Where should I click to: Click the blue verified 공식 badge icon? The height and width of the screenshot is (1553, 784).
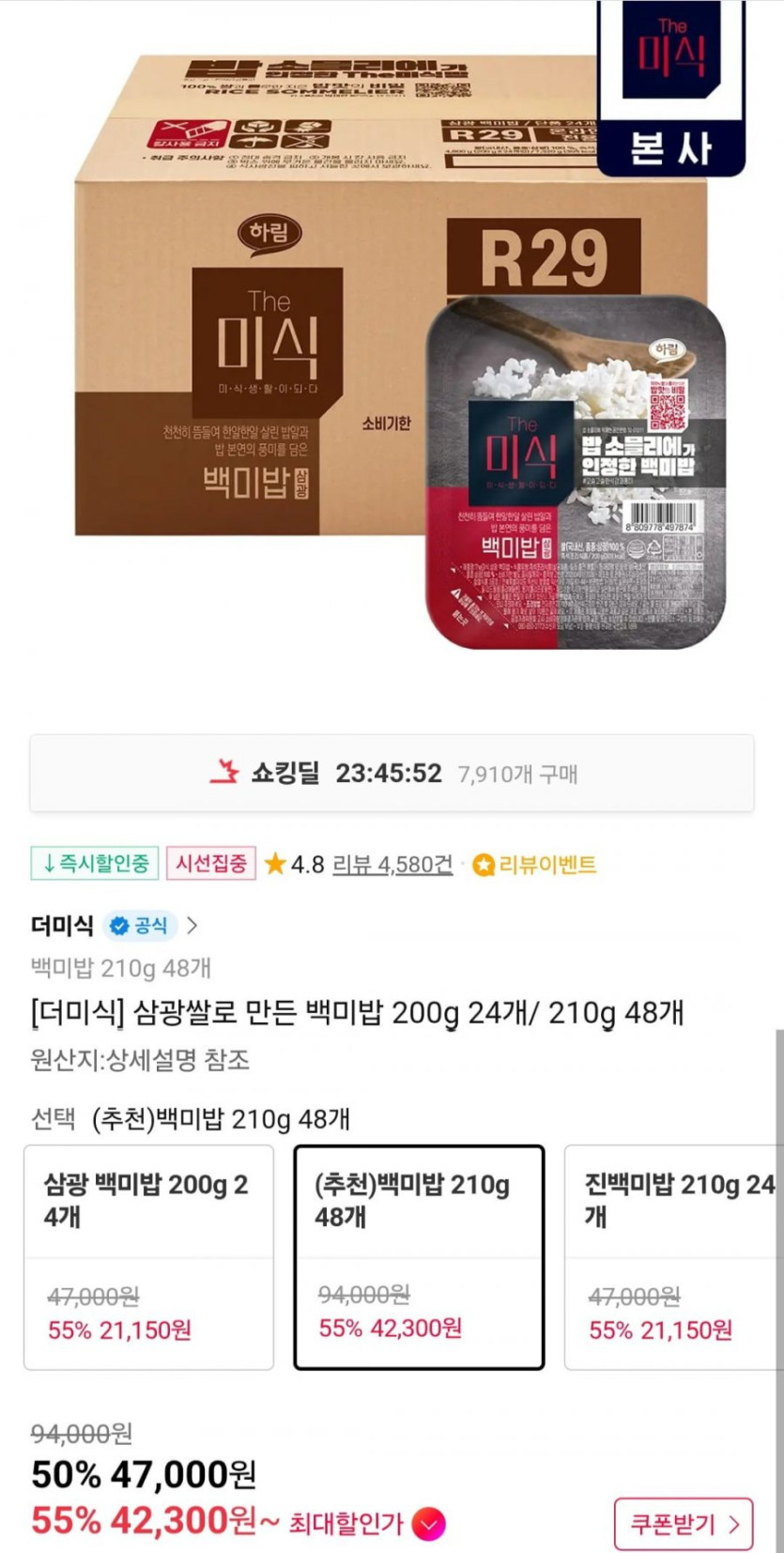click(119, 926)
